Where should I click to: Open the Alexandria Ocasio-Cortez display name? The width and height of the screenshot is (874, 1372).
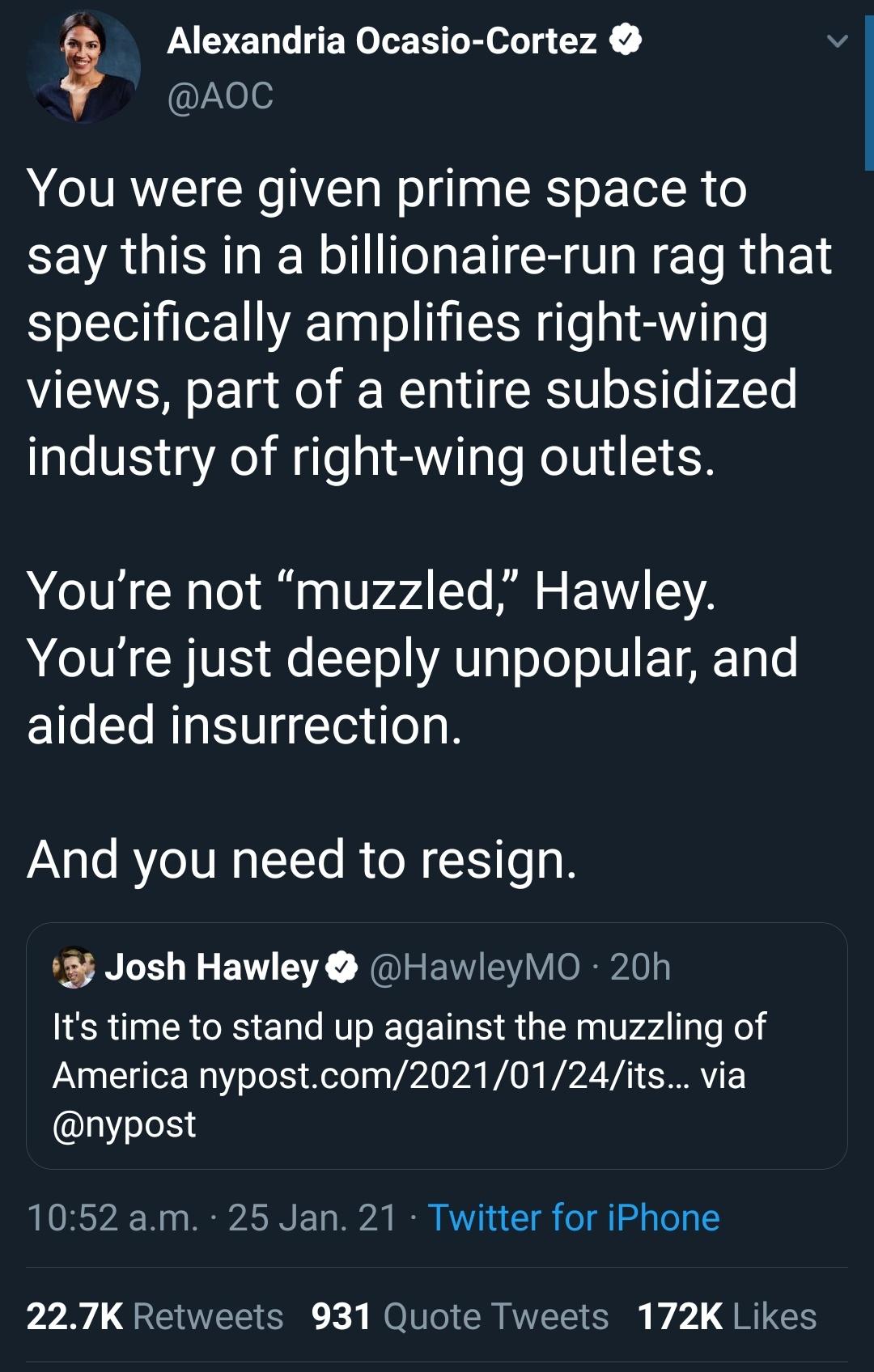(381, 40)
